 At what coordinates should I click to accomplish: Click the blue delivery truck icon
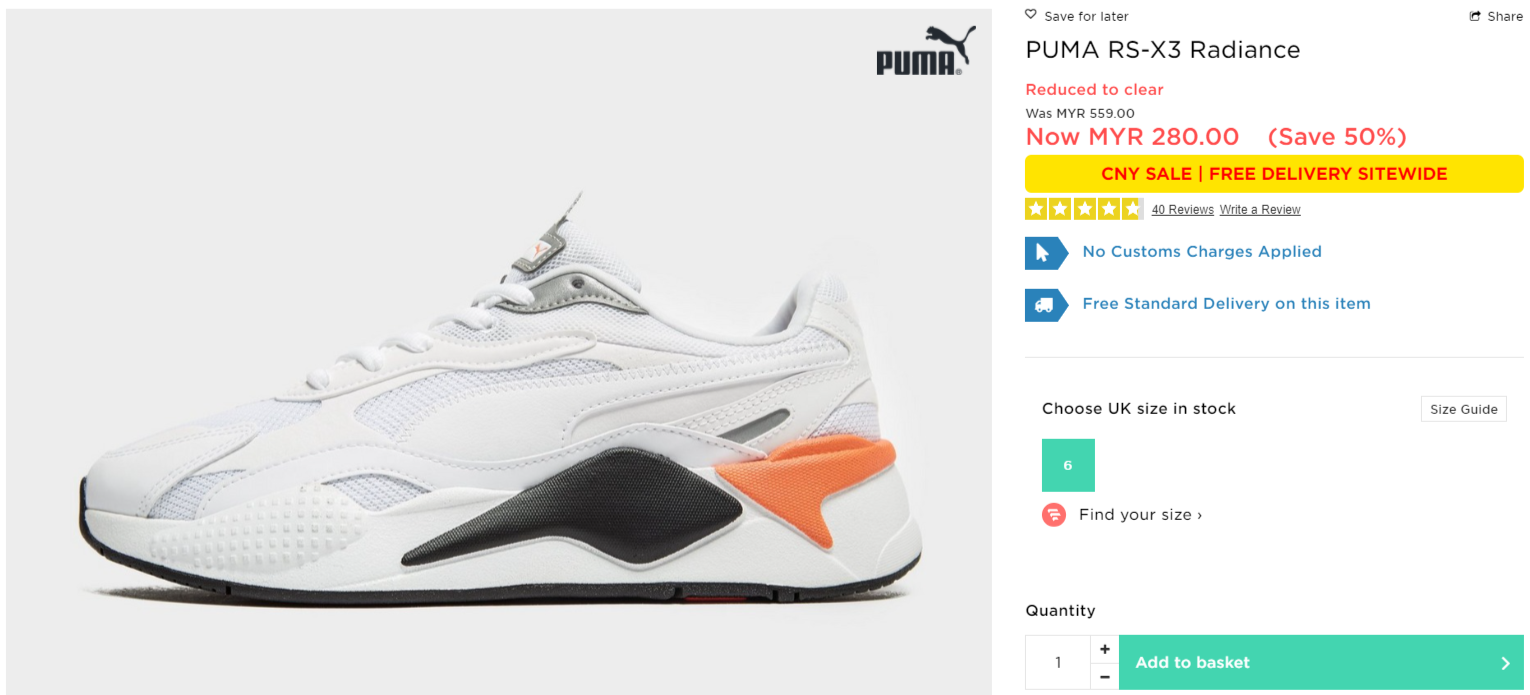tap(1046, 304)
